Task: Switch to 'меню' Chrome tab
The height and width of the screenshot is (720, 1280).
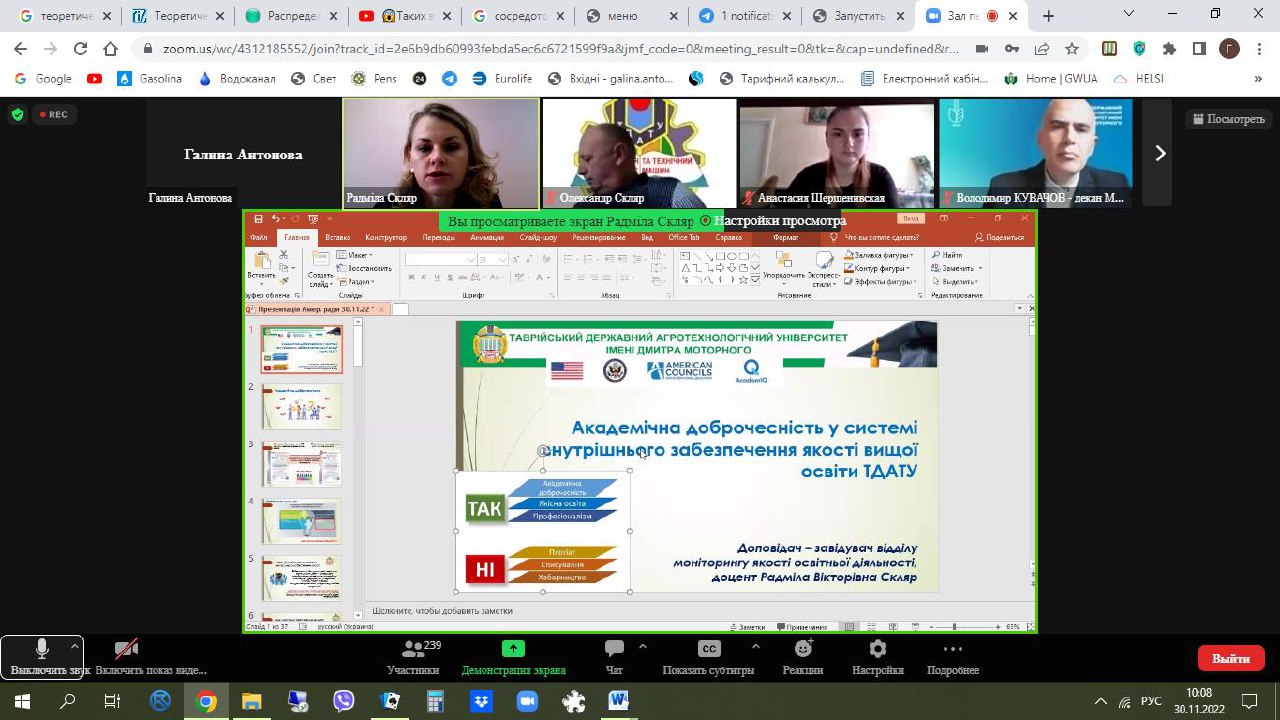Action: pos(633,16)
